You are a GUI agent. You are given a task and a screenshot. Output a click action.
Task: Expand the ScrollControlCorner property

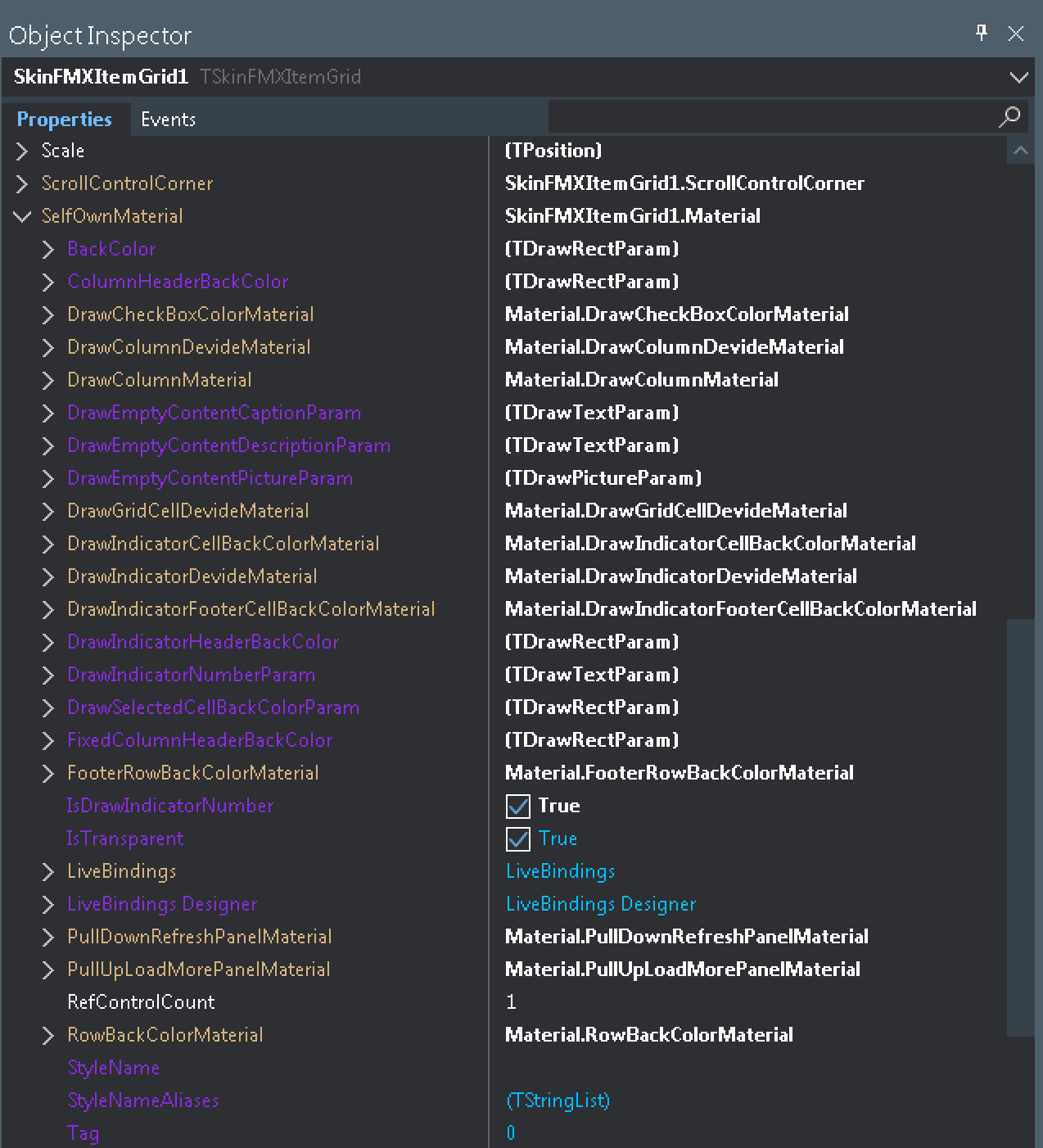[22, 183]
